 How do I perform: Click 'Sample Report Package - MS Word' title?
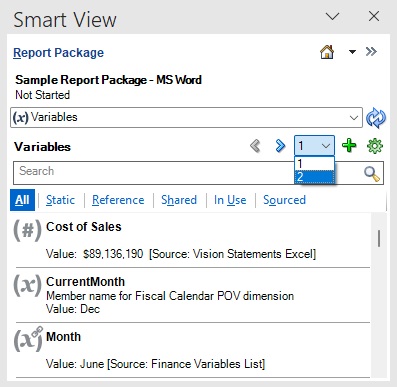tap(108, 80)
